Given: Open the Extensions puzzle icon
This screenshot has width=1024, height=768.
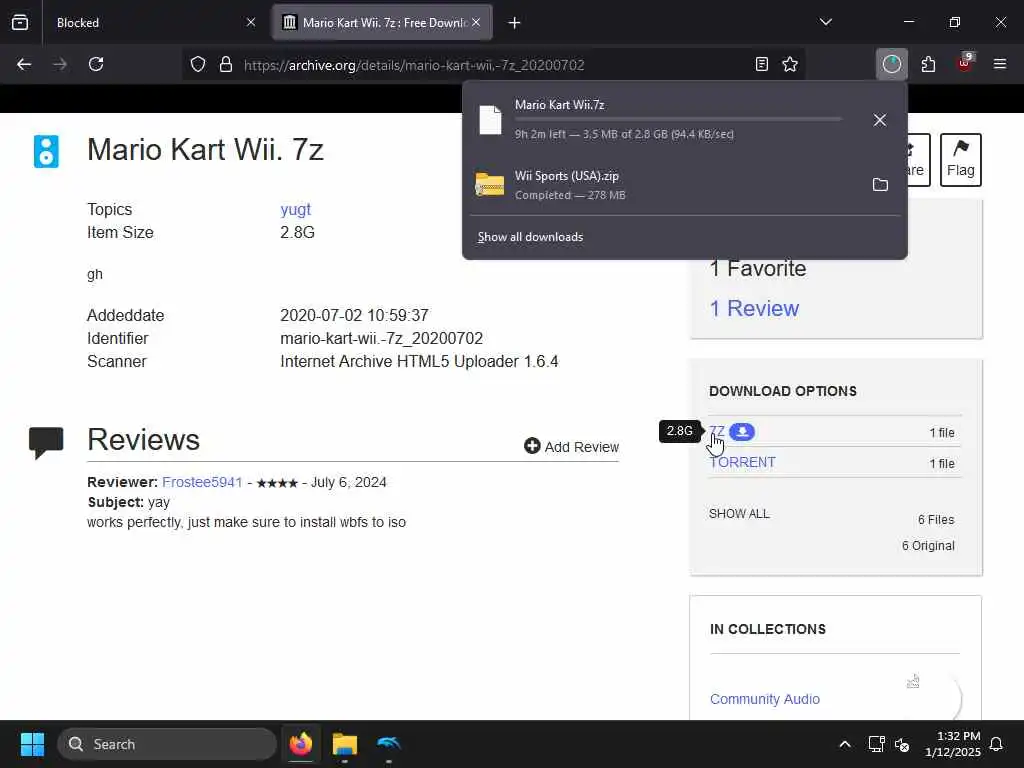Looking at the screenshot, I should pos(928,65).
